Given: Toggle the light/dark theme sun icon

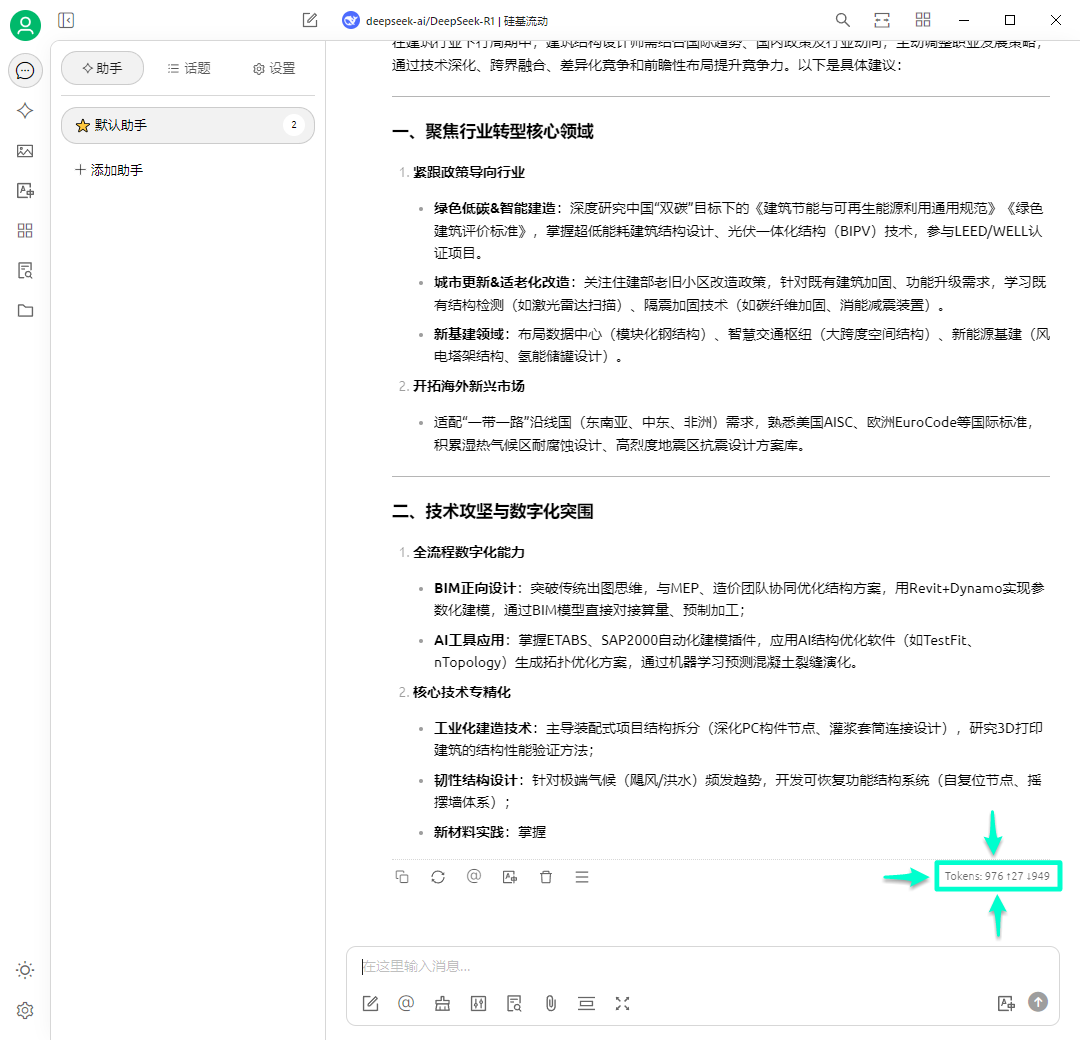Looking at the screenshot, I should 25,970.
